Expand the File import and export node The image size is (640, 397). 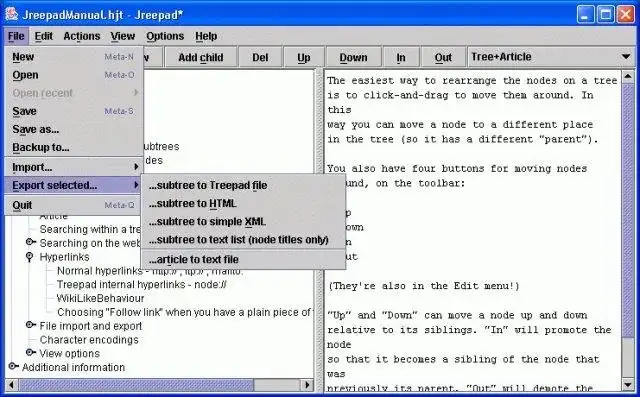point(31,325)
